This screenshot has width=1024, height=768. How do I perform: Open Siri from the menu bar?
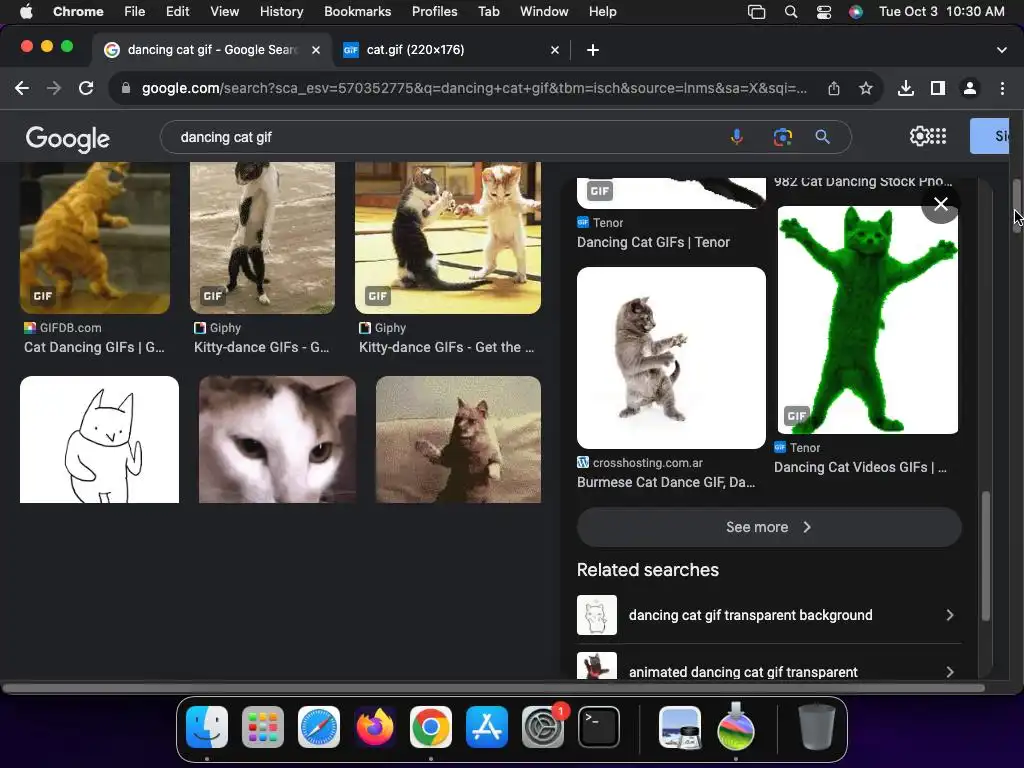(856, 12)
